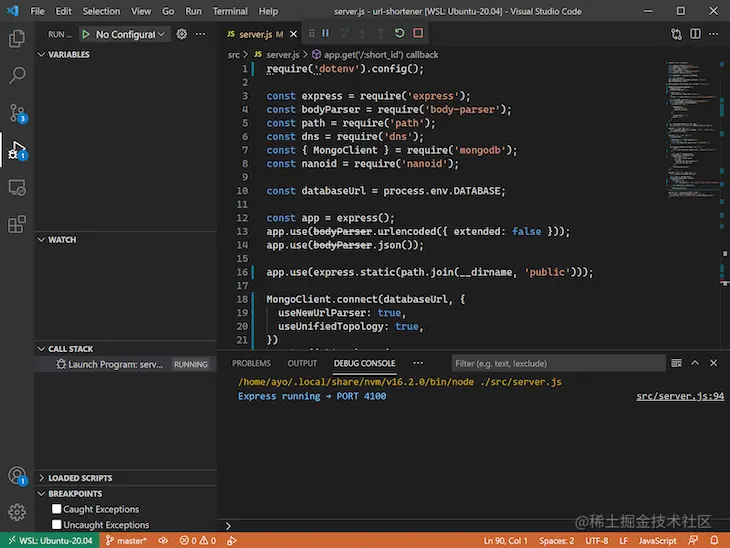Click the Start Debugging green play icon
Viewport: 730px width, 548px height.
coord(85,34)
